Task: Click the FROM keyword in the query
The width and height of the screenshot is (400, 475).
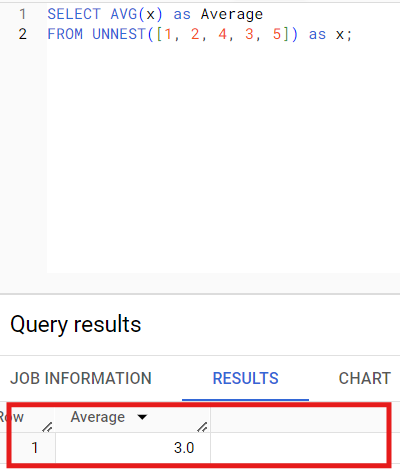Action: (65, 34)
